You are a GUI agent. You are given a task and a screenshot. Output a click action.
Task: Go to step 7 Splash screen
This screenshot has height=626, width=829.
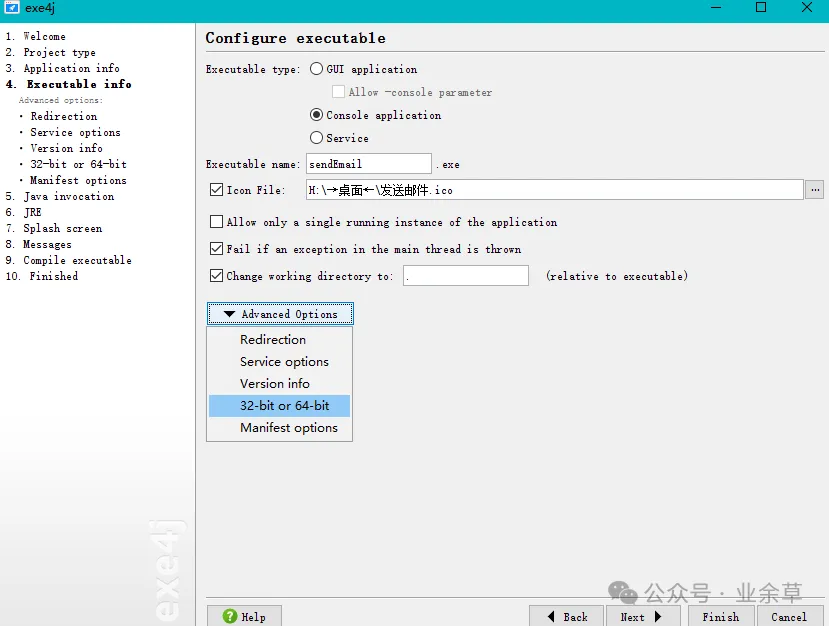click(54, 228)
